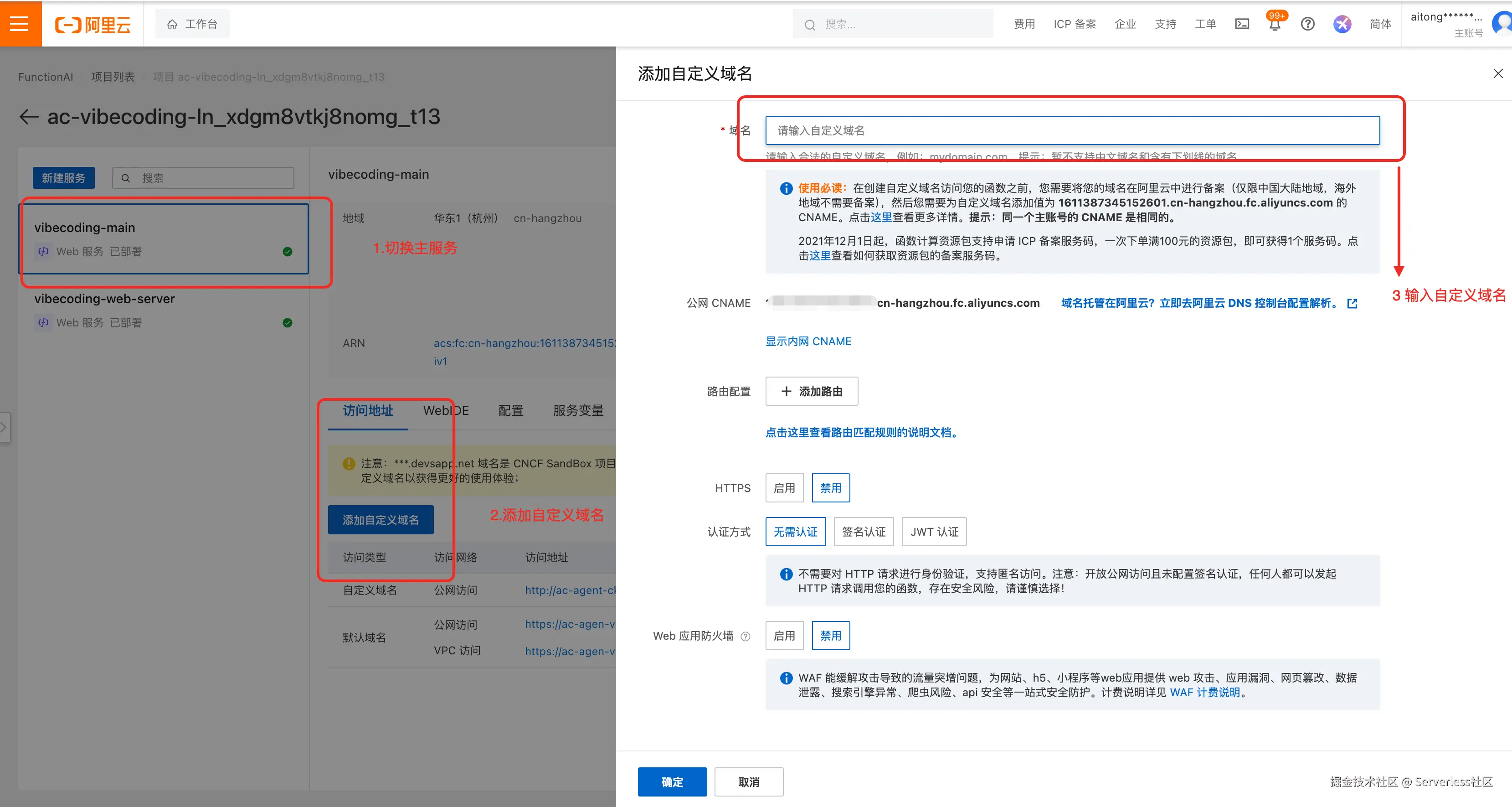This screenshot has height=807, width=1512.
Task: Open the 简体 language dropdown
Action: click(1380, 24)
